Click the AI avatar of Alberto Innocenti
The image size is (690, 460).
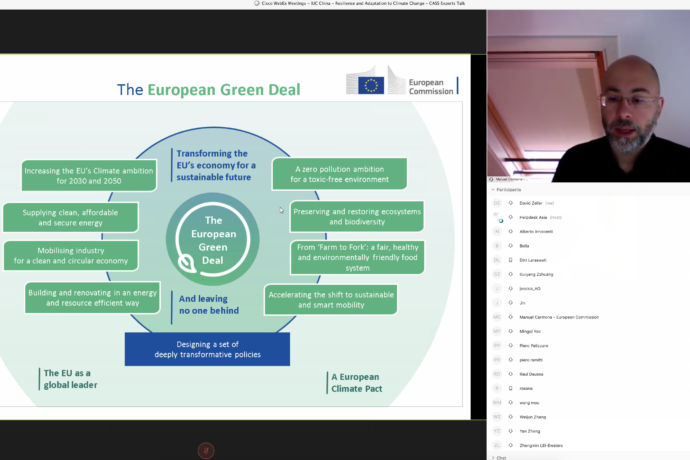coord(497,232)
